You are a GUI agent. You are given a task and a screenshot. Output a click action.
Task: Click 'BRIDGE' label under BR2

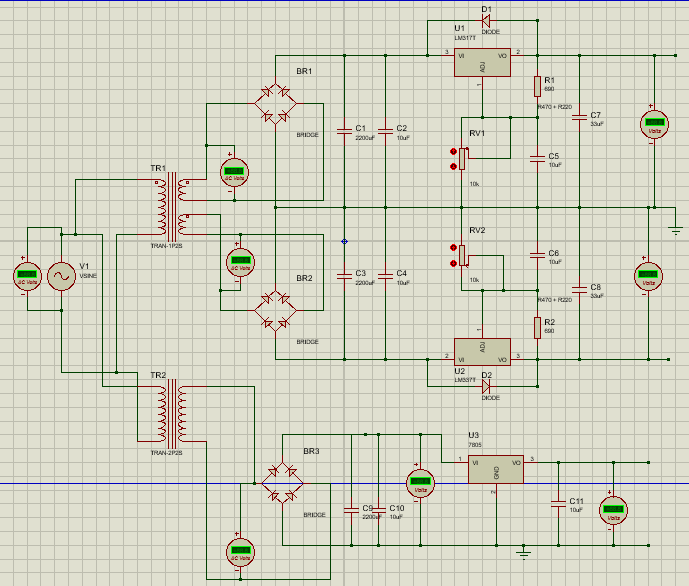click(307, 342)
